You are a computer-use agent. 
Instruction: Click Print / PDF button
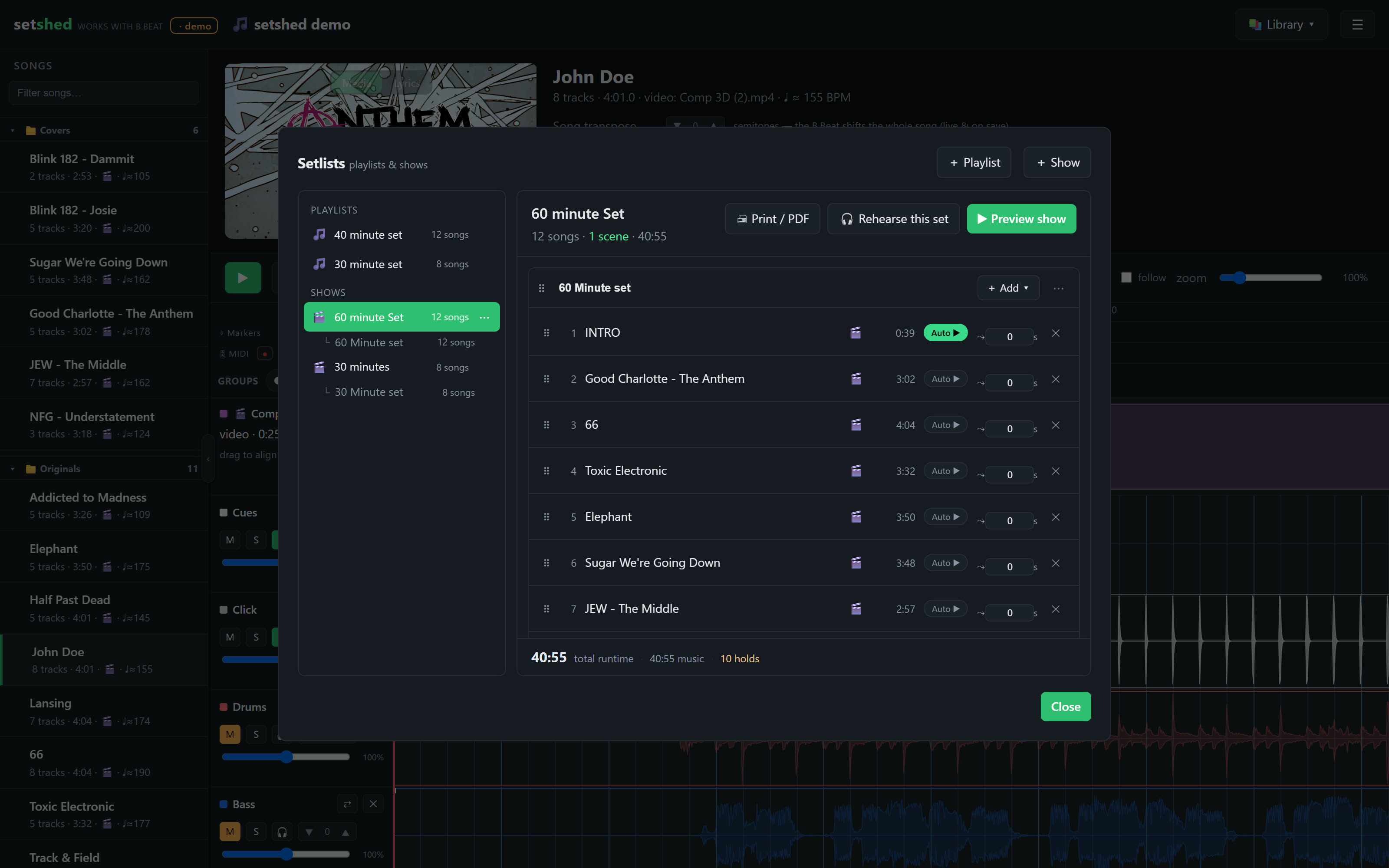[773, 219]
